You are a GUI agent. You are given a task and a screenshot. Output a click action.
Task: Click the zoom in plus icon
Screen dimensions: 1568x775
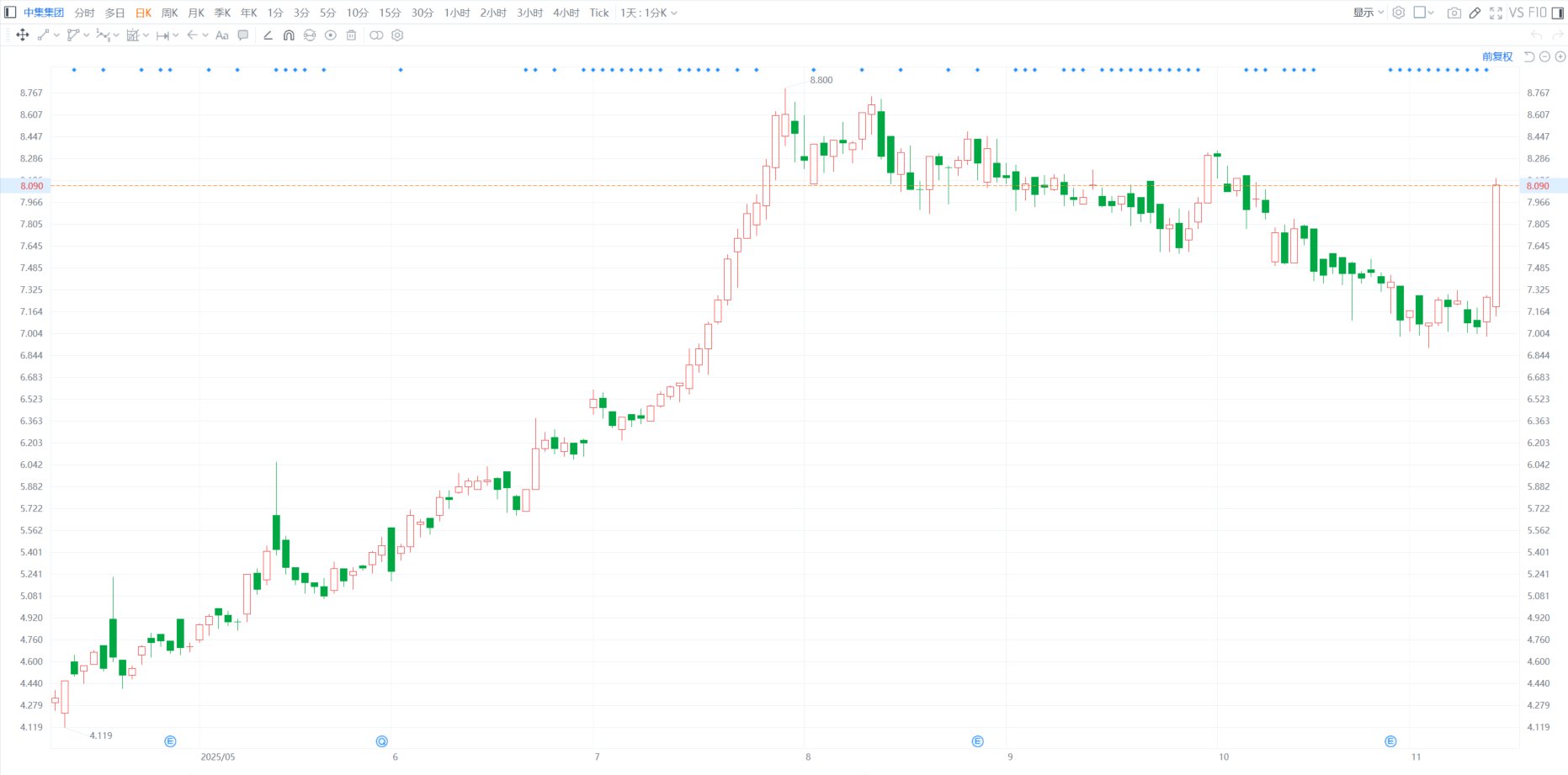[x=1560, y=56]
